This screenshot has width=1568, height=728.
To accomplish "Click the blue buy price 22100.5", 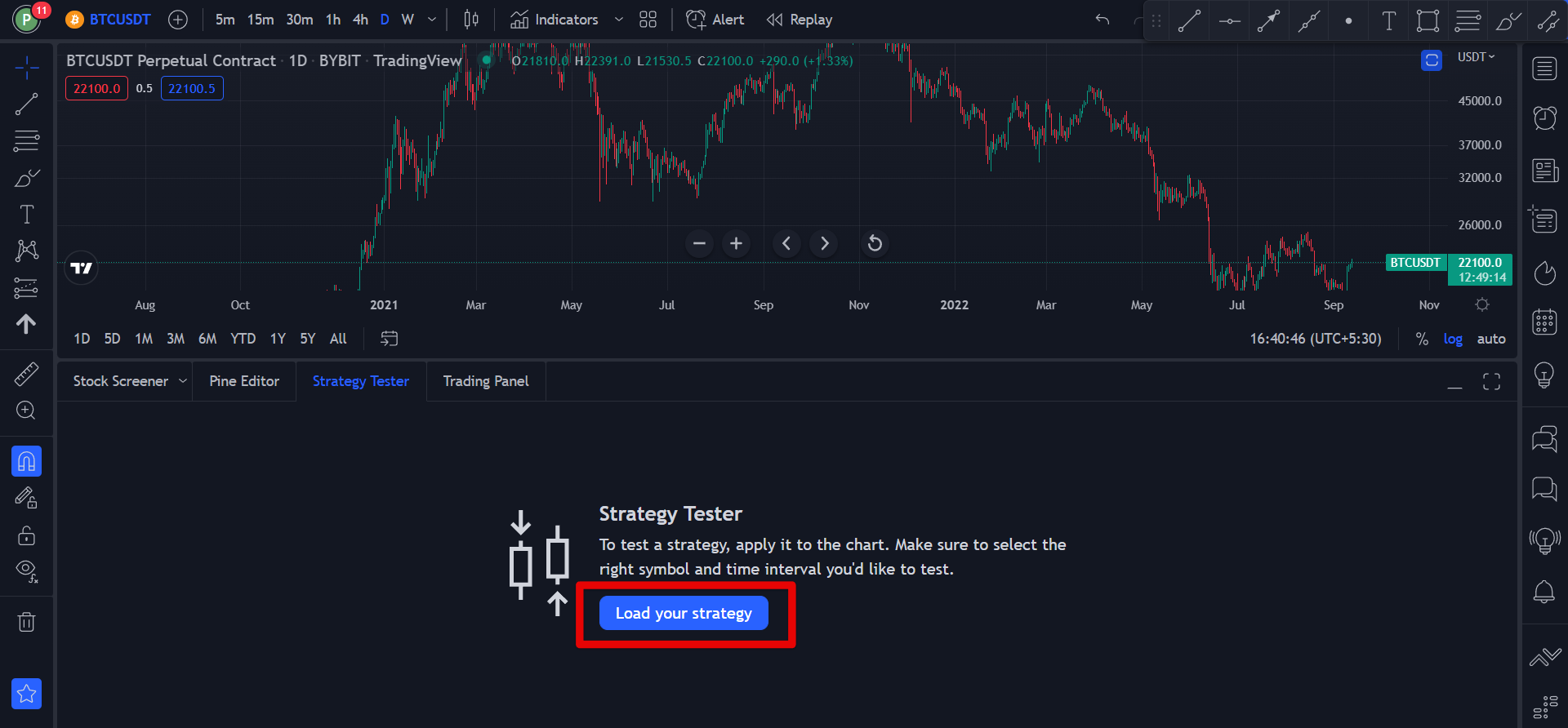I will (192, 88).
